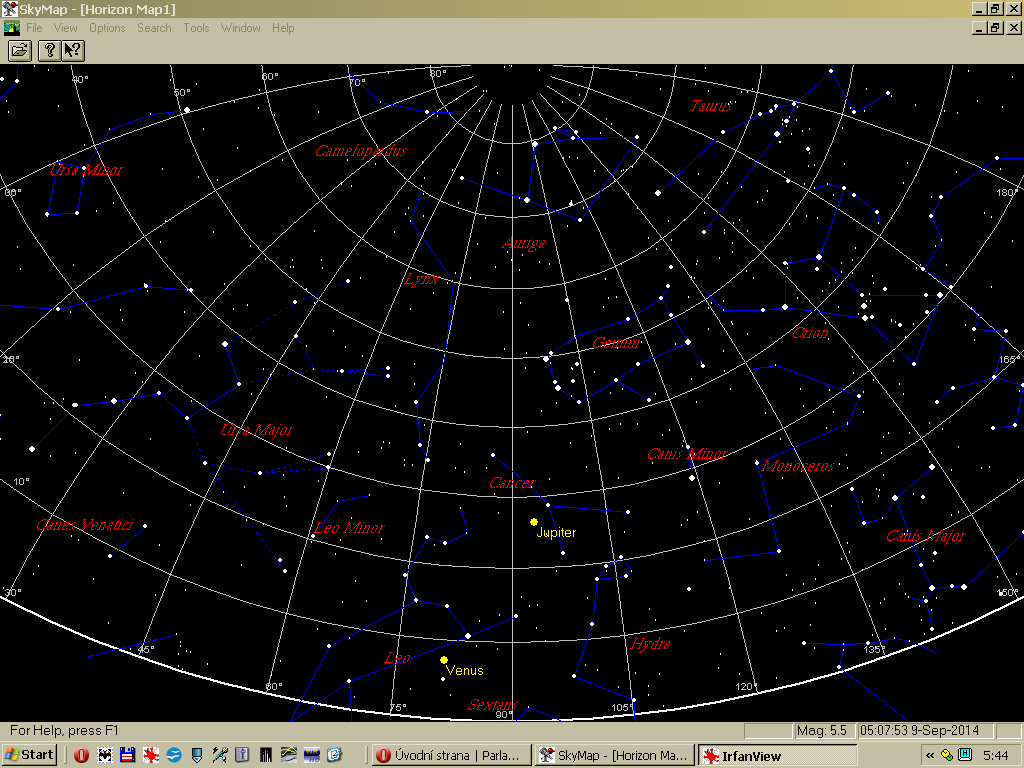Open the Options menu

coord(107,28)
